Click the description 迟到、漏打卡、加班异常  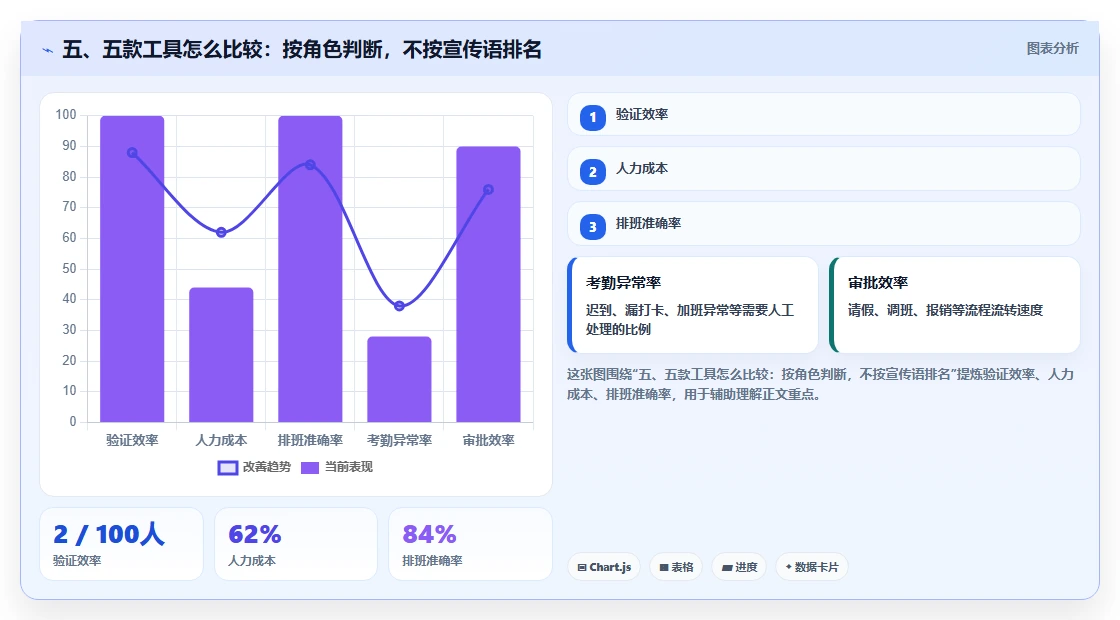tap(690, 319)
